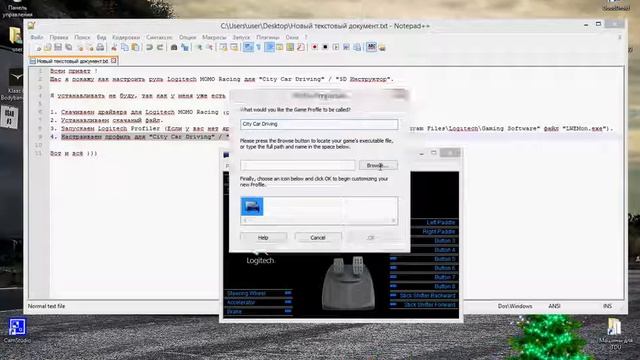Viewport: 640px width, 360px height.
Task: Click Steering Wheel axis in Profiler
Action: (x=246, y=293)
